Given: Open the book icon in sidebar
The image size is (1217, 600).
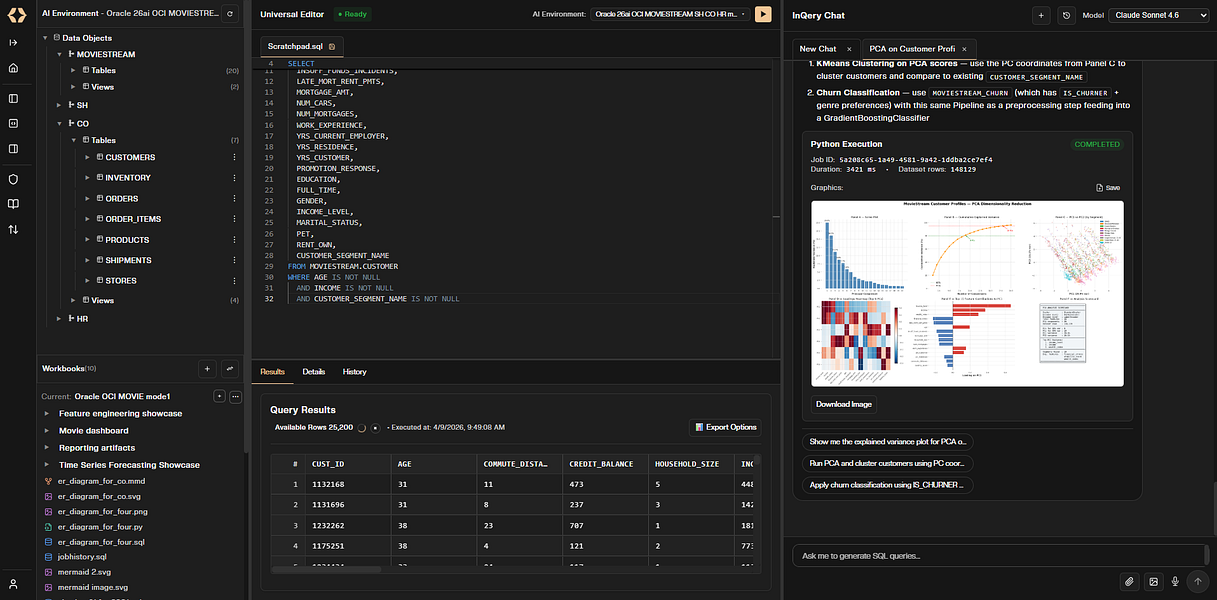Looking at the screenshot, I should [13, 204].
